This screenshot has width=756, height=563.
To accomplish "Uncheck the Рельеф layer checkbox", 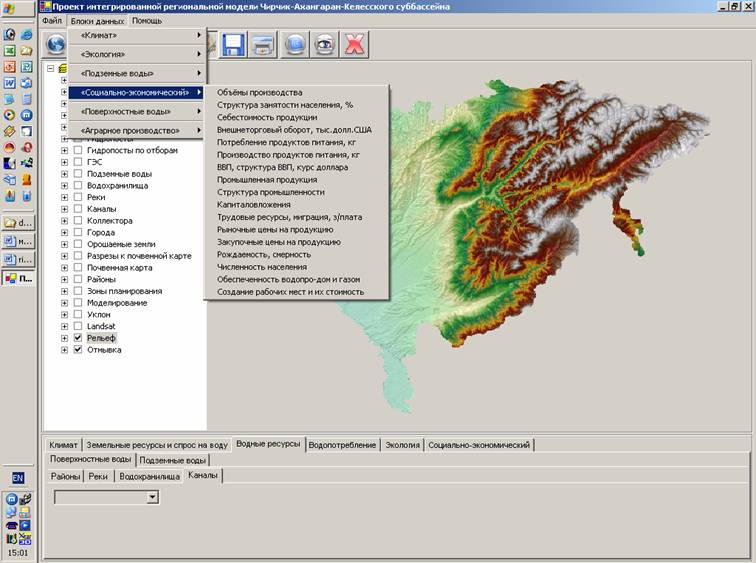I will coord(78,339).
